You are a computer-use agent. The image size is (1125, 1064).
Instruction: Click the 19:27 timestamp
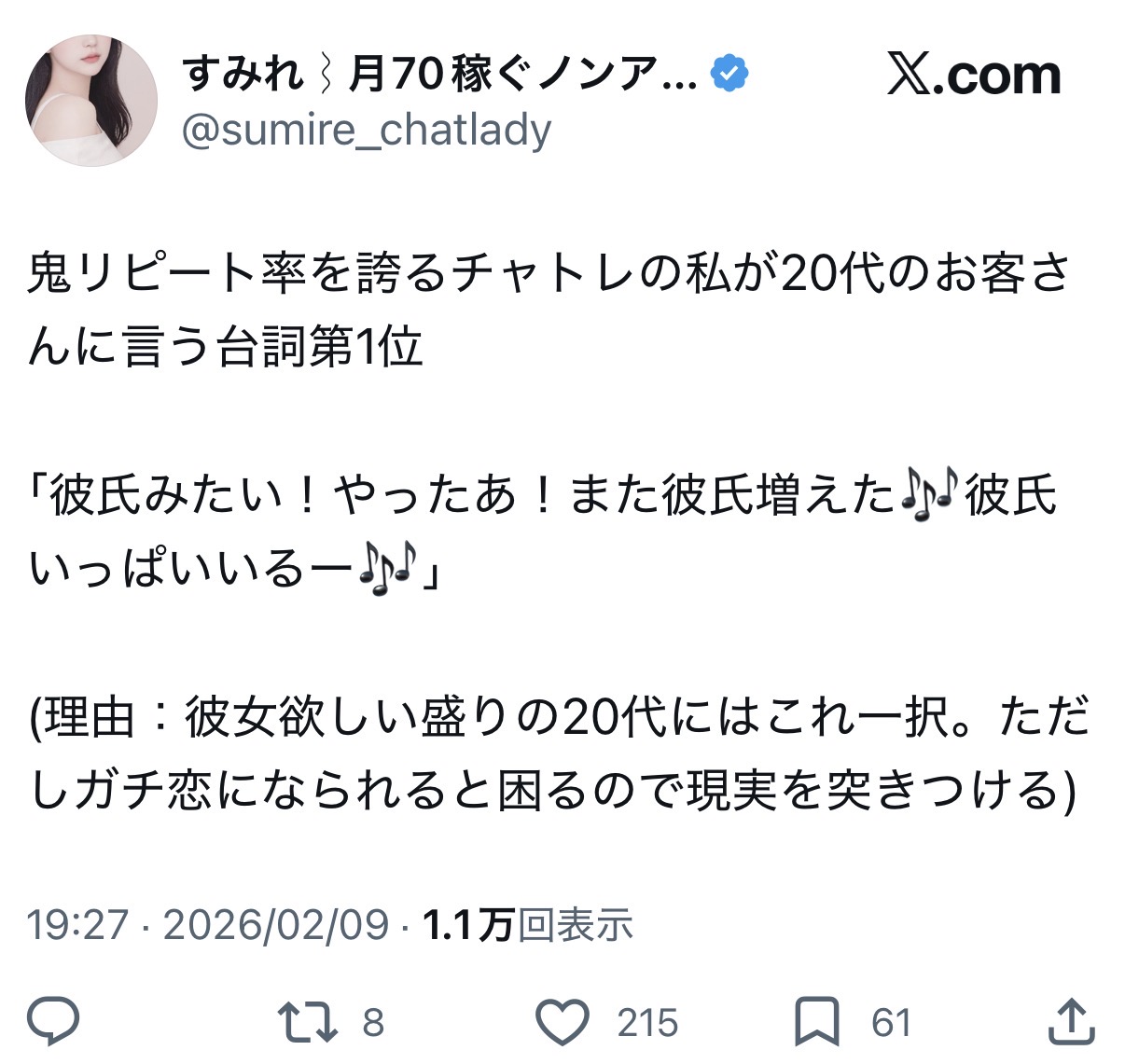[x=77, y=925]
